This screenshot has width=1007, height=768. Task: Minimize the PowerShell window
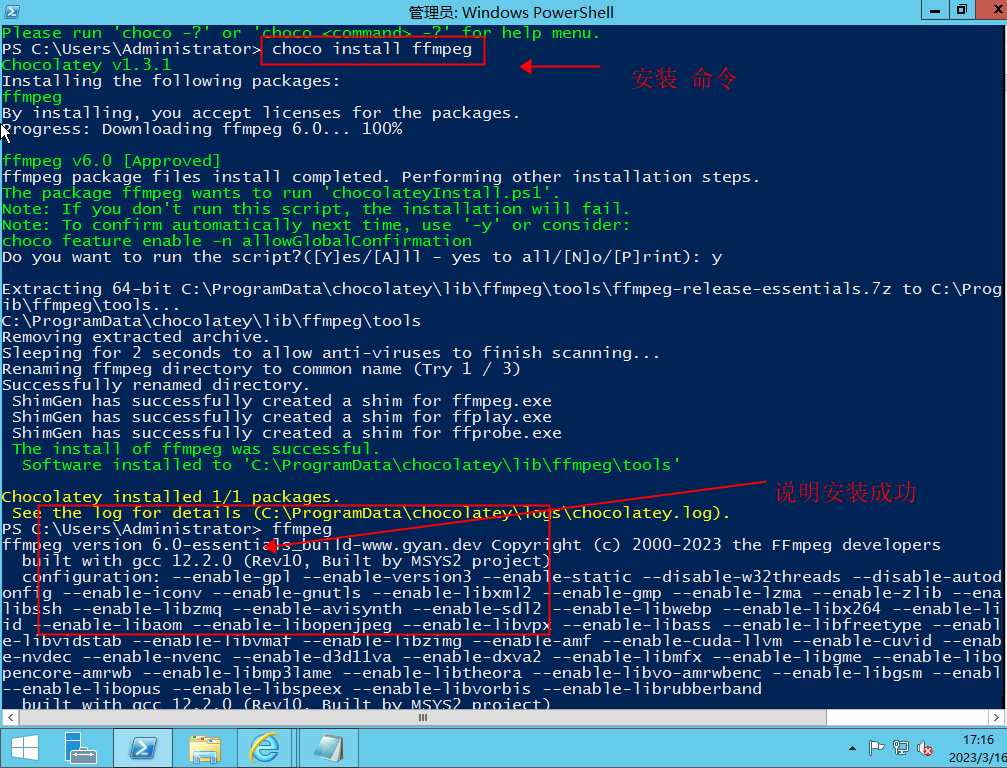click(x=934, y=11)
